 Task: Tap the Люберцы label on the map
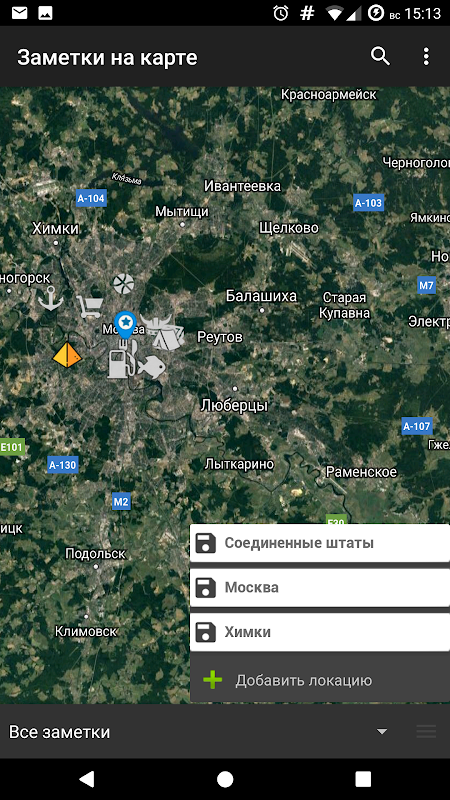(234, 406)
